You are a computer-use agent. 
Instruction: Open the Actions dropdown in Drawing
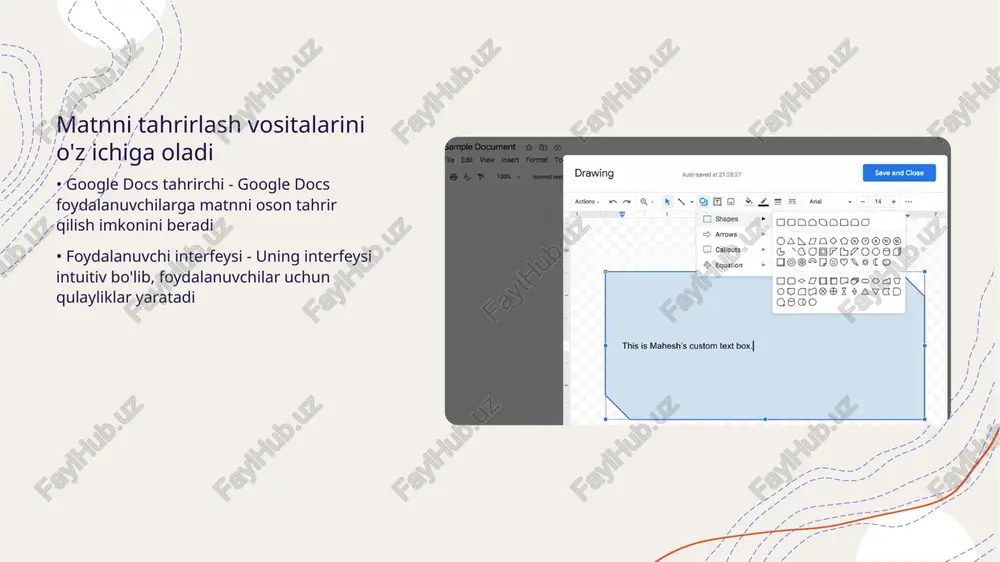[587, 202]
